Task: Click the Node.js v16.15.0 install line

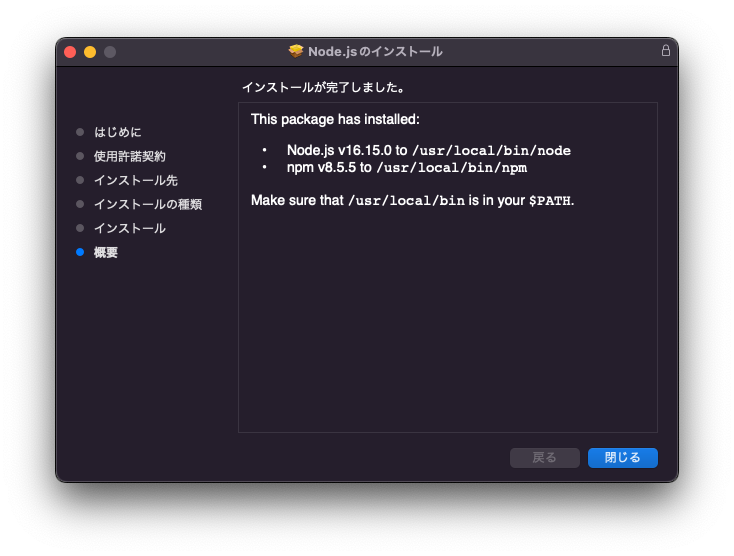Action: point(429,150)
